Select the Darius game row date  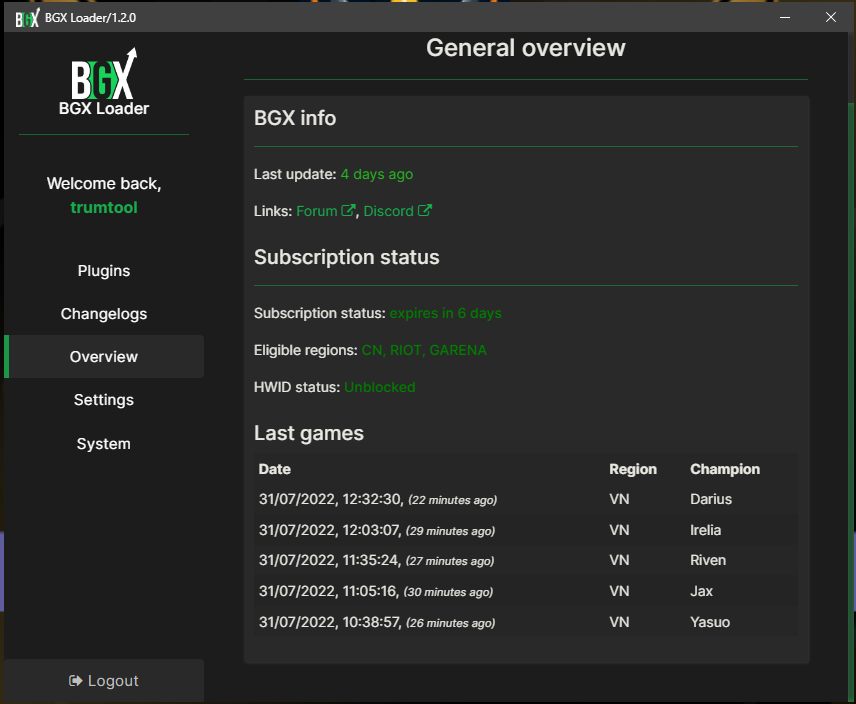coord(378,499)
